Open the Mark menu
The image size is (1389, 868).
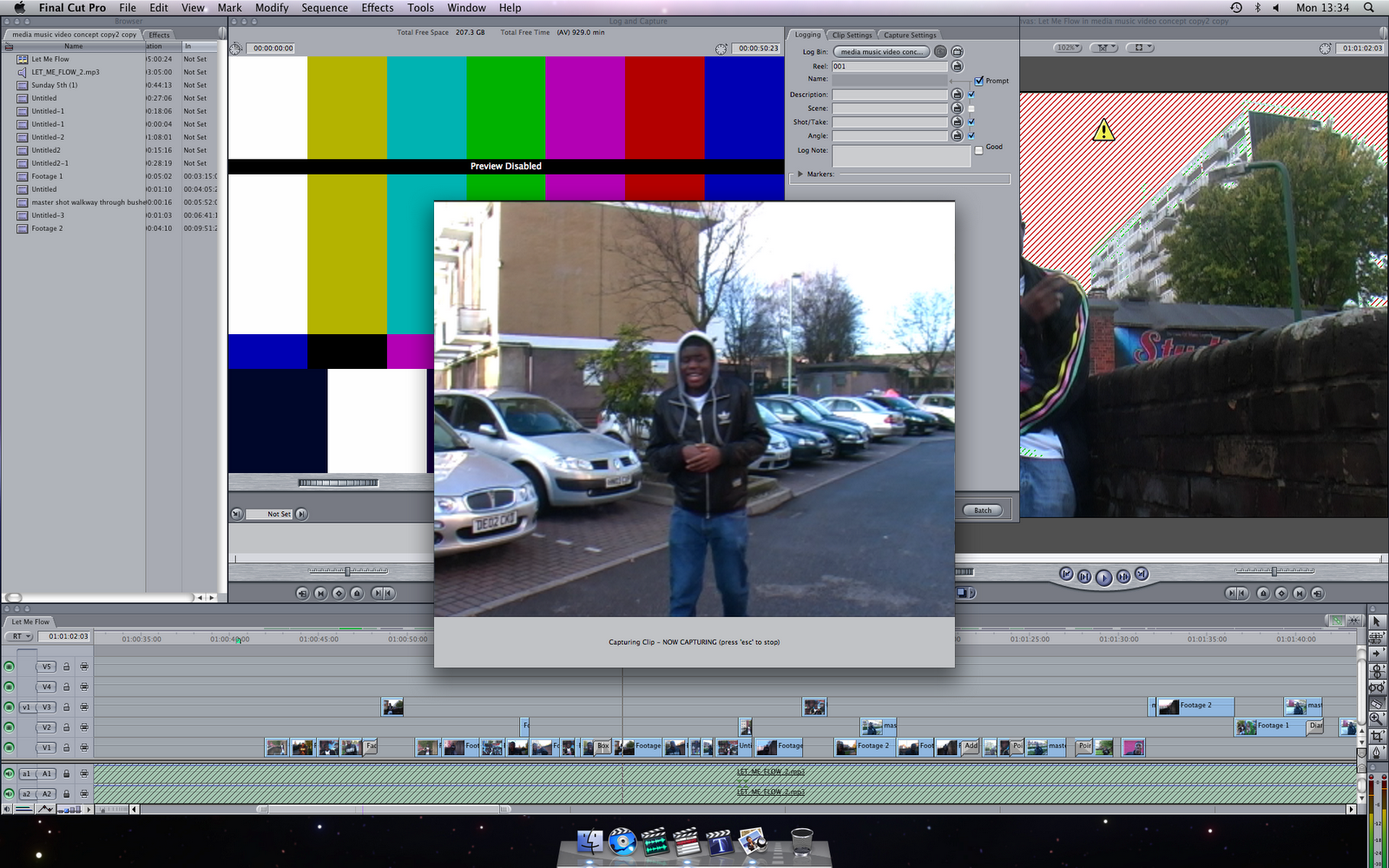coord(229,8)
